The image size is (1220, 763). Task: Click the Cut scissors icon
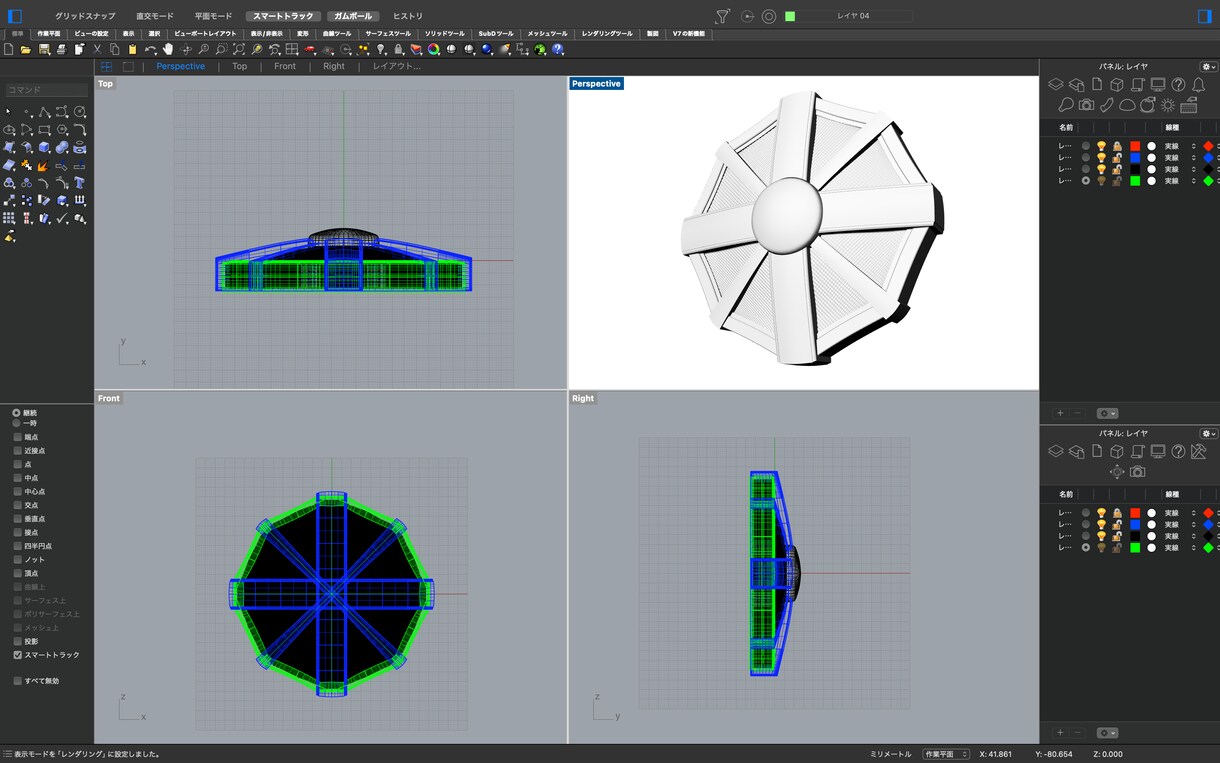tap(97, 49)
